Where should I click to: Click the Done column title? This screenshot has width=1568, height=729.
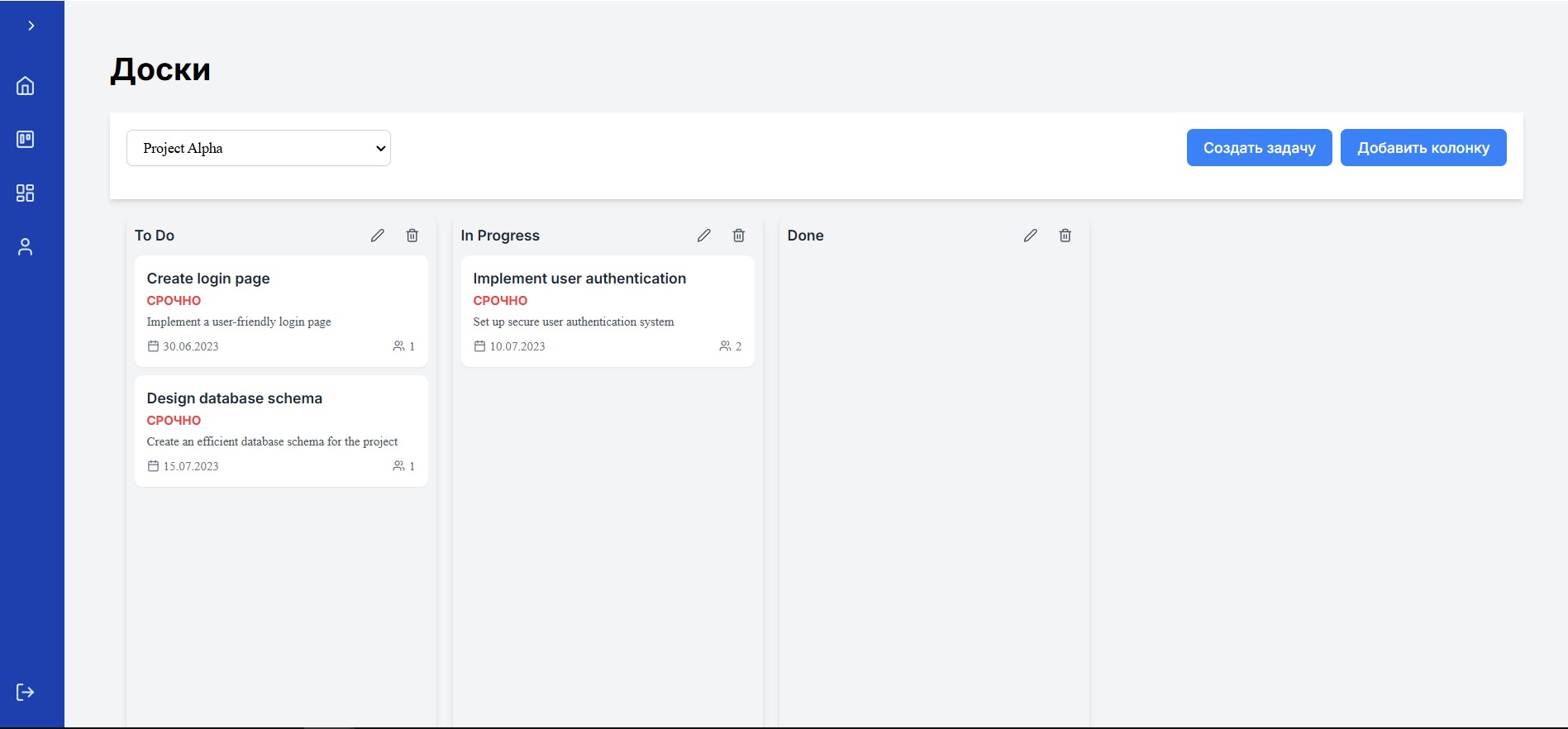tap(806, 236)
